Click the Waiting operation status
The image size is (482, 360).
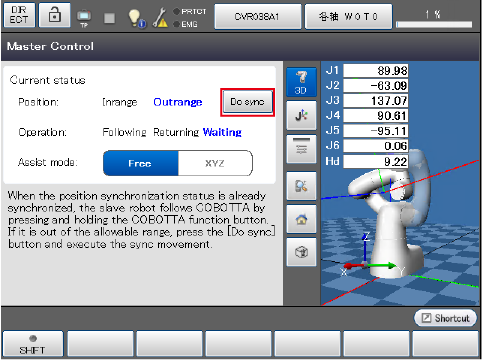(222, 132)
